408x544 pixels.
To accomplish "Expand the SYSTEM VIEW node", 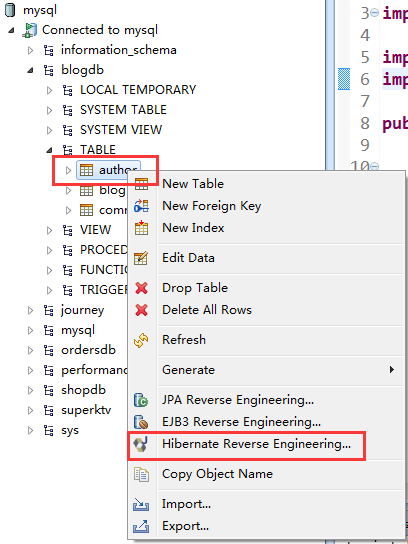I will click(50, 130).
